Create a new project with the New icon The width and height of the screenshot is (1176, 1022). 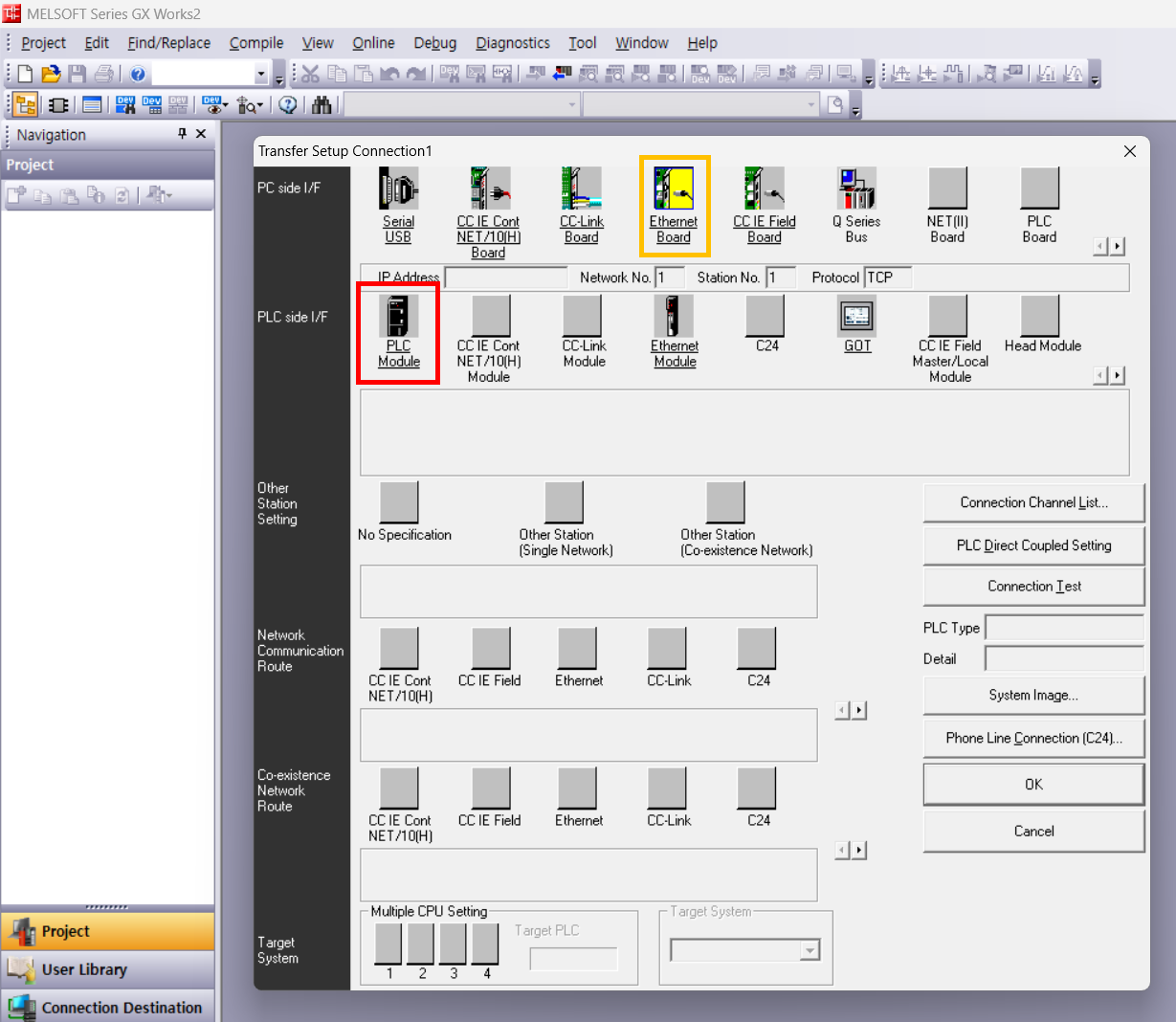(x=25, y=74)
